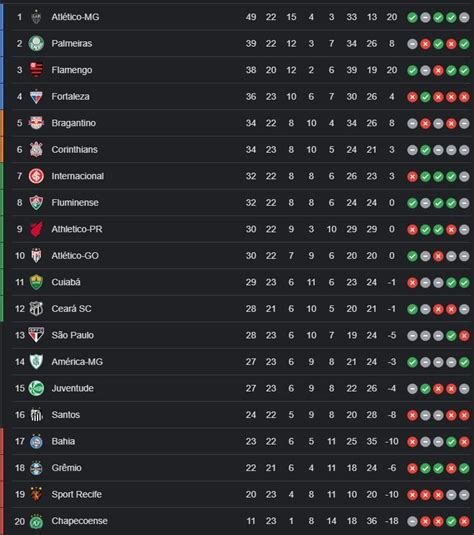Open the Cuiabá team name link
The image size is (474, 535).
point(66,282)
